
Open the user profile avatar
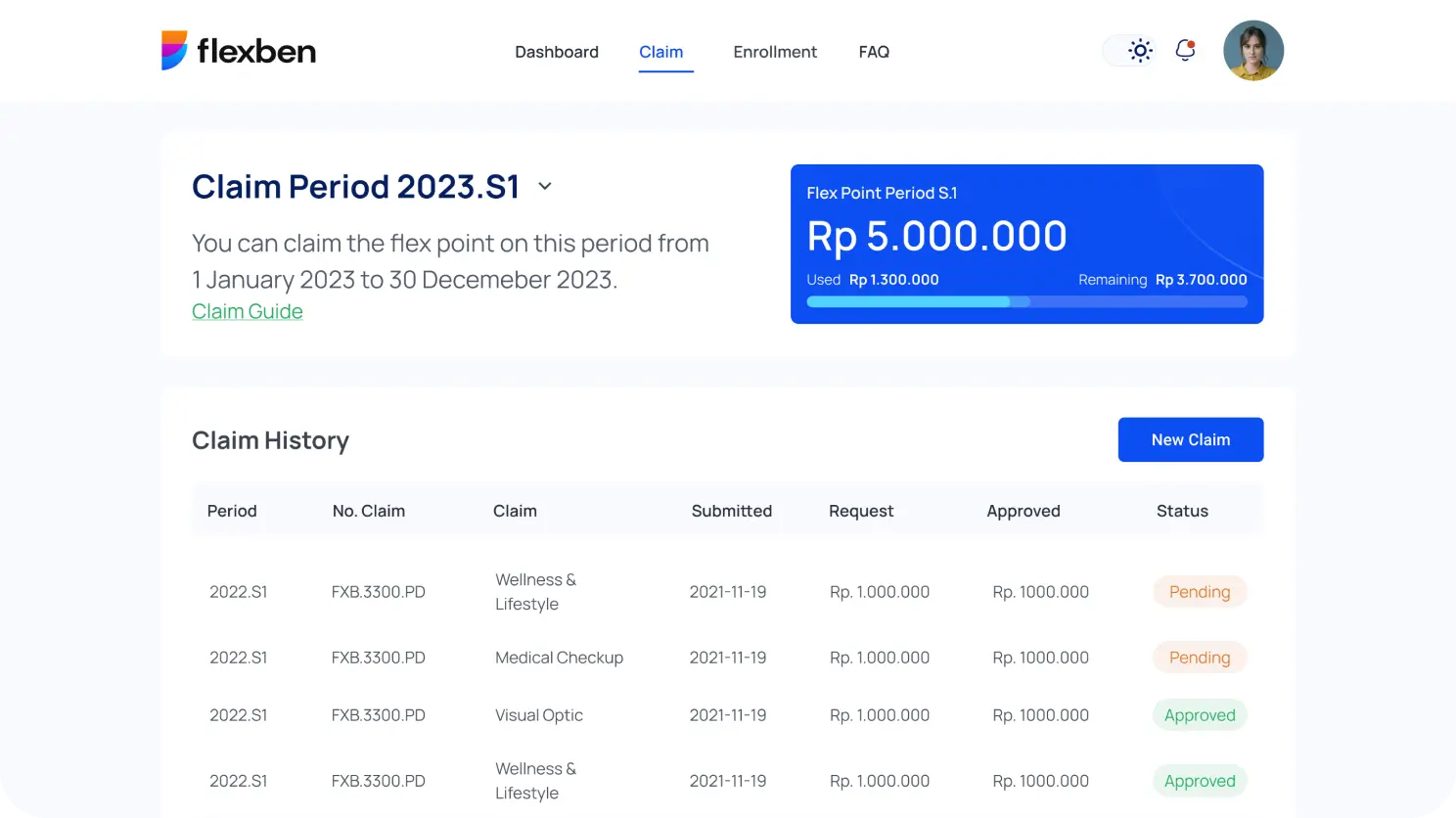pos(1252,51)
